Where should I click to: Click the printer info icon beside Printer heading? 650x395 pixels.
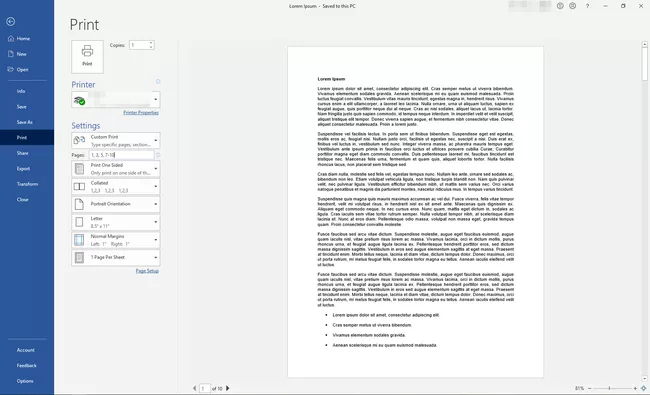pos(158,82)
